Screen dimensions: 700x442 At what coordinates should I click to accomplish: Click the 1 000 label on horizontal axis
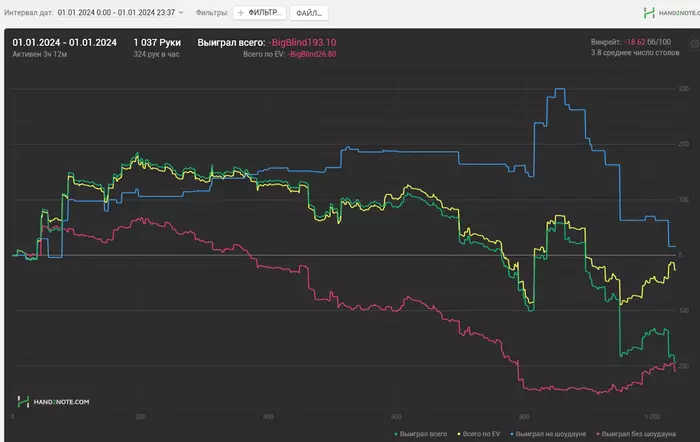pos(652,417)
